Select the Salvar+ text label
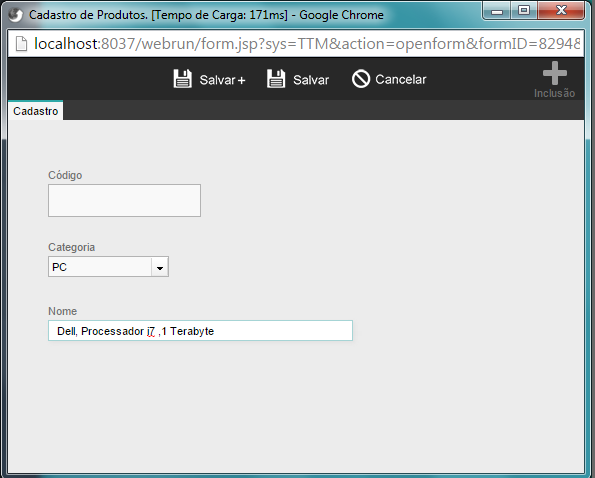The width and height of the screenshot is (595, 478). click(222, 80)
